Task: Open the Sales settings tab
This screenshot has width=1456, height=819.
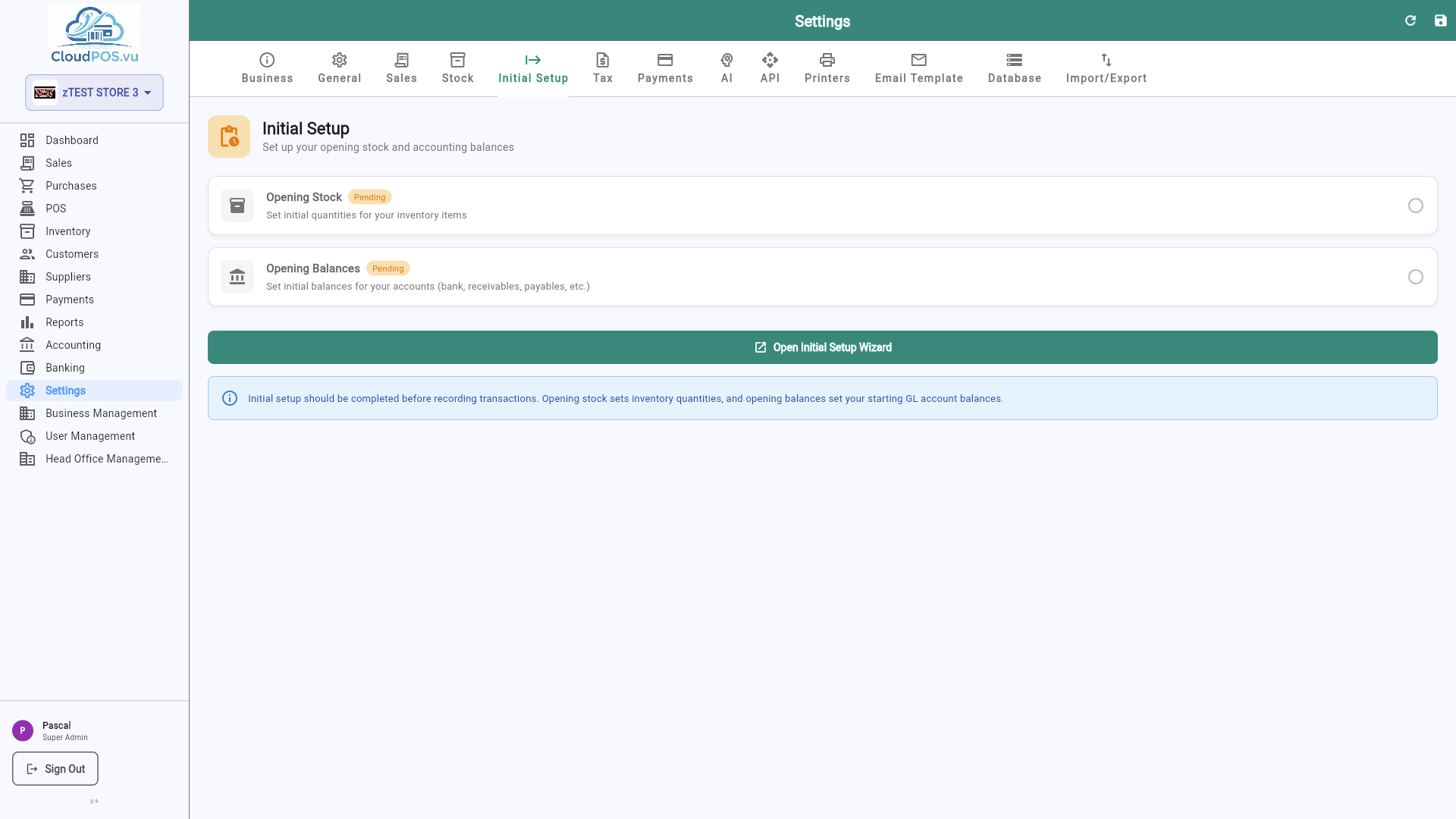Action: click(402, 68)
